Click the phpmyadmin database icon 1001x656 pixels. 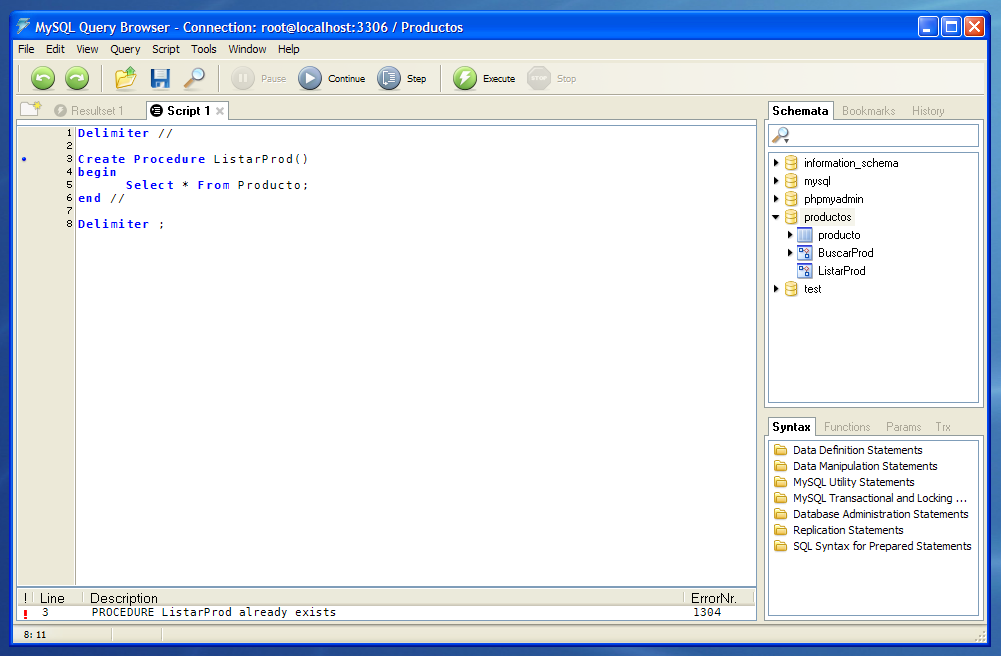click(791, 198)
